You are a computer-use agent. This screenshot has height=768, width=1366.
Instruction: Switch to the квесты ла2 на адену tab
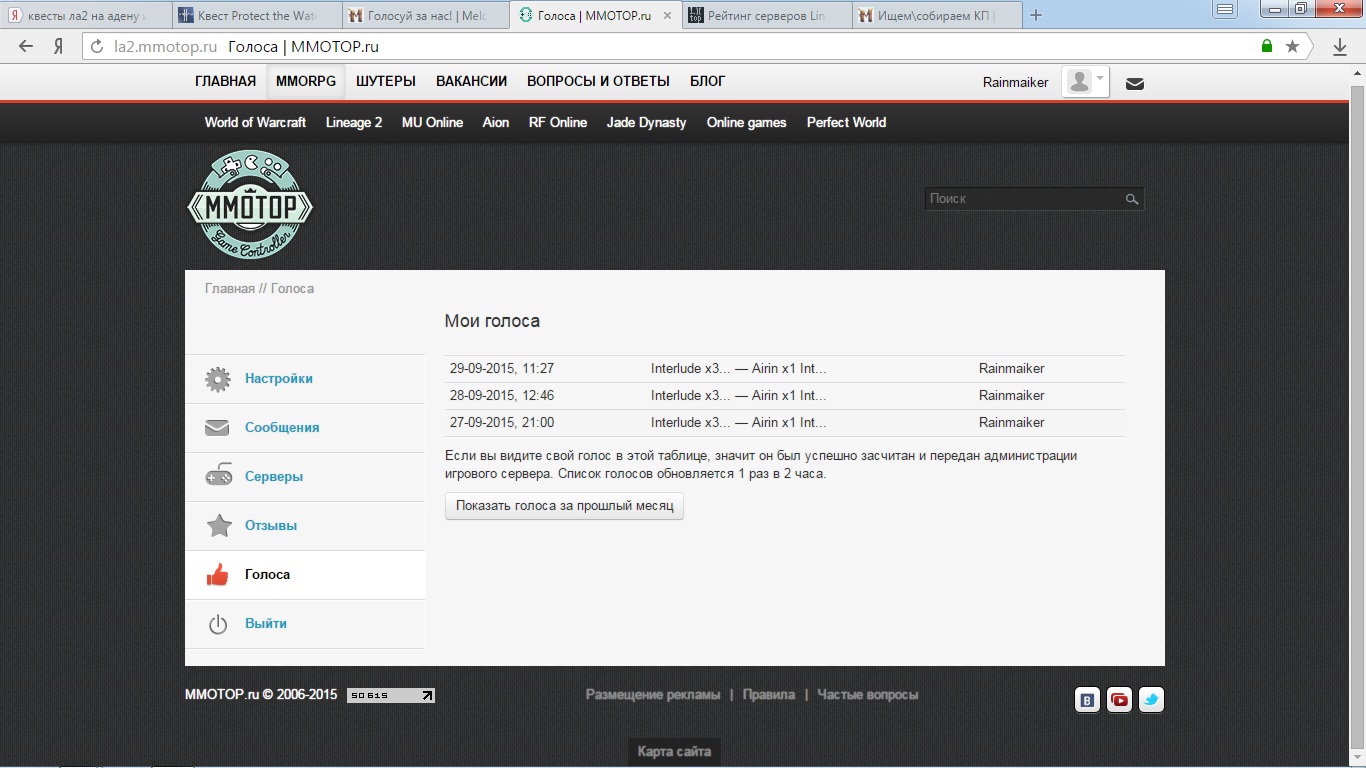tap(85, 16)
